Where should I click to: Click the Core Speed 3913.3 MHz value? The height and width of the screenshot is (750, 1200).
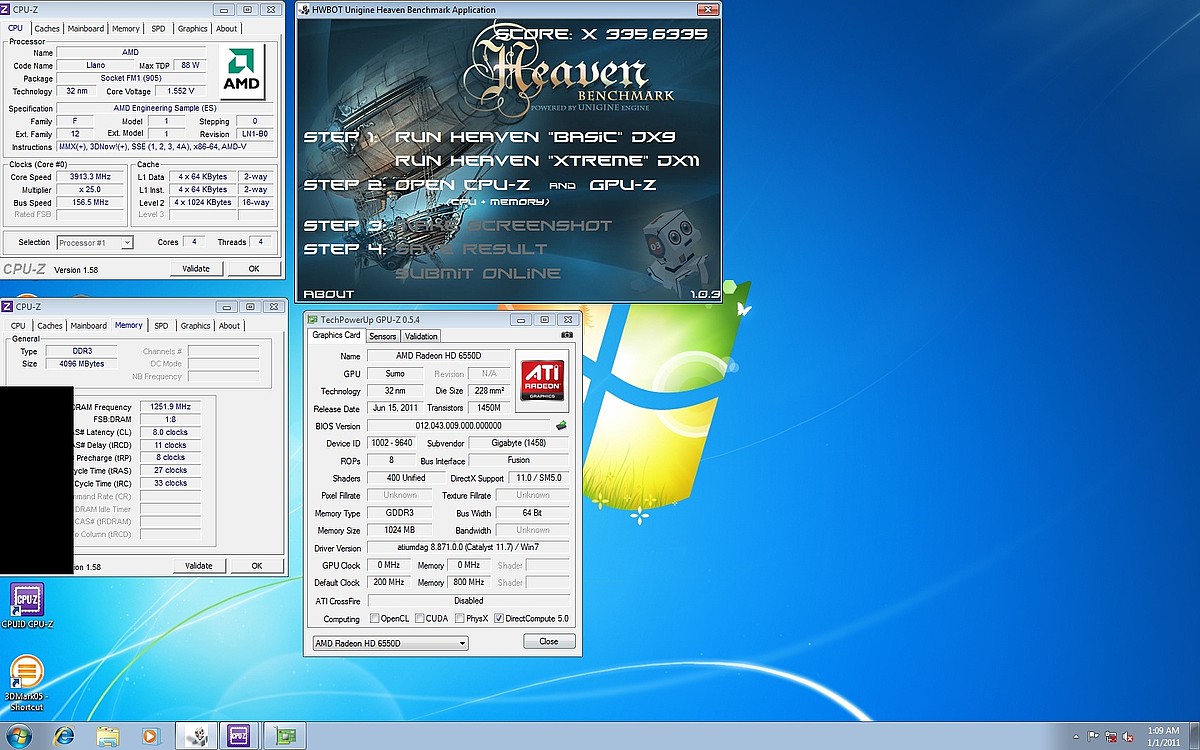88,177
